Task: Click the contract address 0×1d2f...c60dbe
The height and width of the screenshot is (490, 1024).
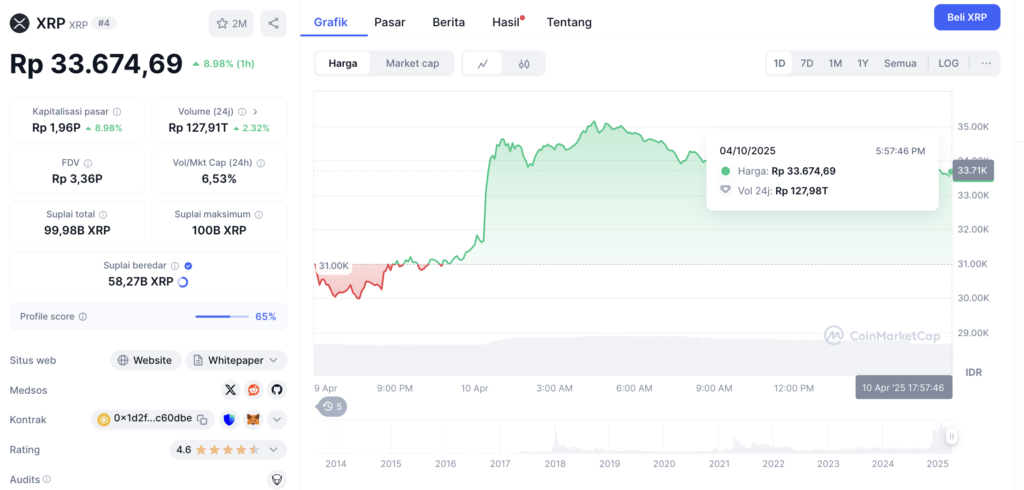Action: 153,419
